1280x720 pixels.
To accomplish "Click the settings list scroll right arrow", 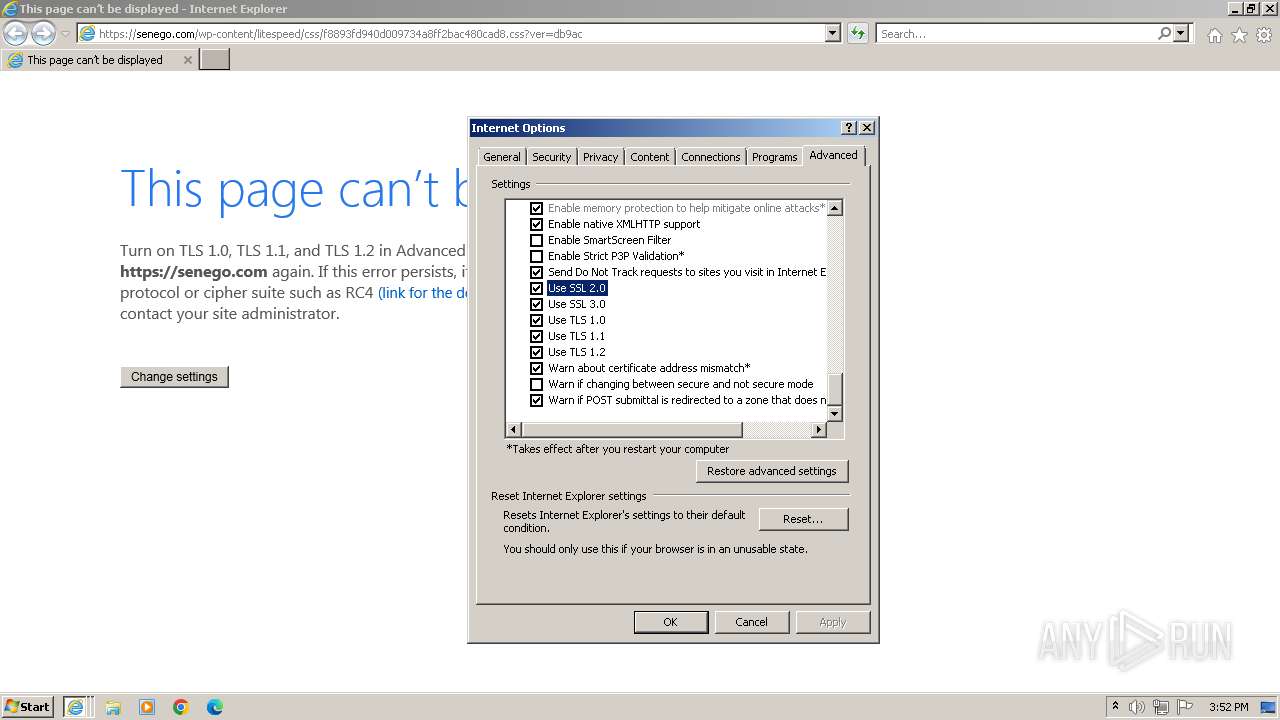I will (x=819, y=429).
